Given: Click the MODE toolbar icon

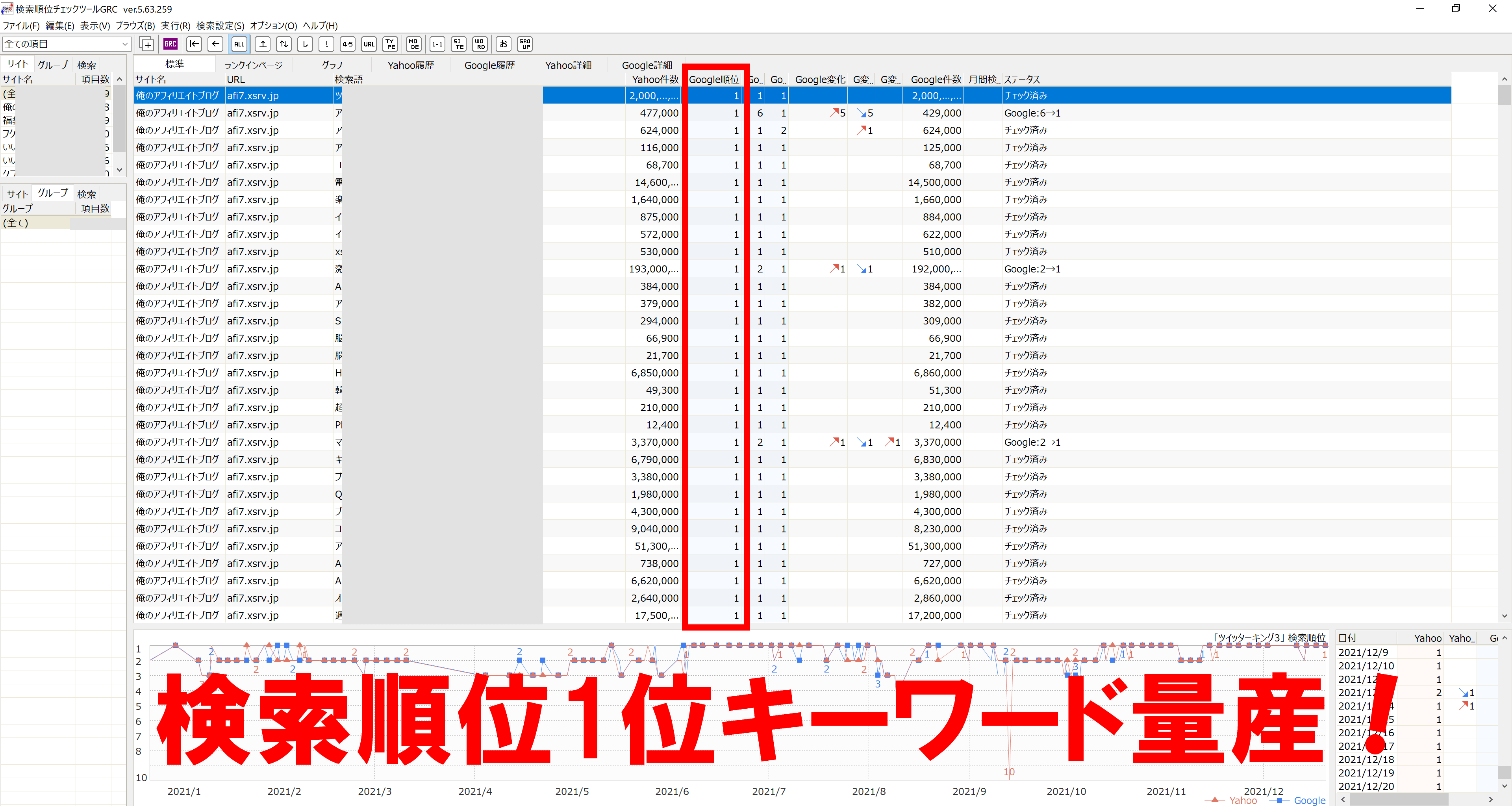Looking at the screenshot, I should [413, 44].
